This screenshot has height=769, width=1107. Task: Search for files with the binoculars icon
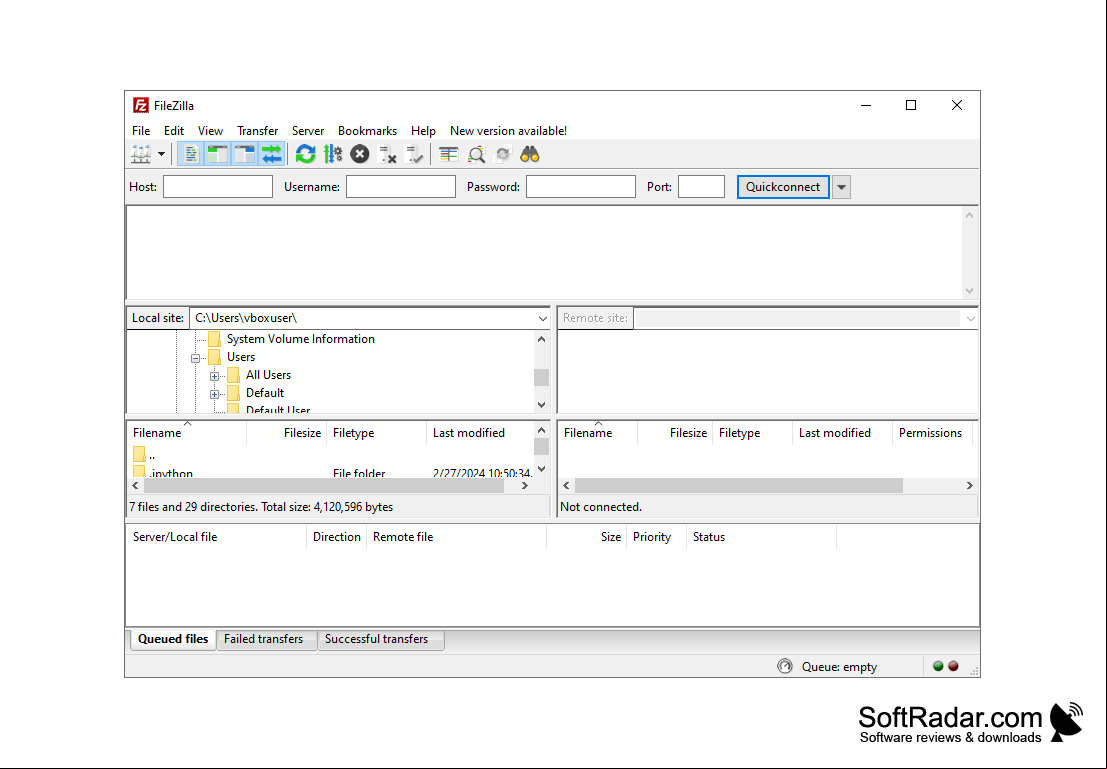pyautogui.click(x=530, y=154)
